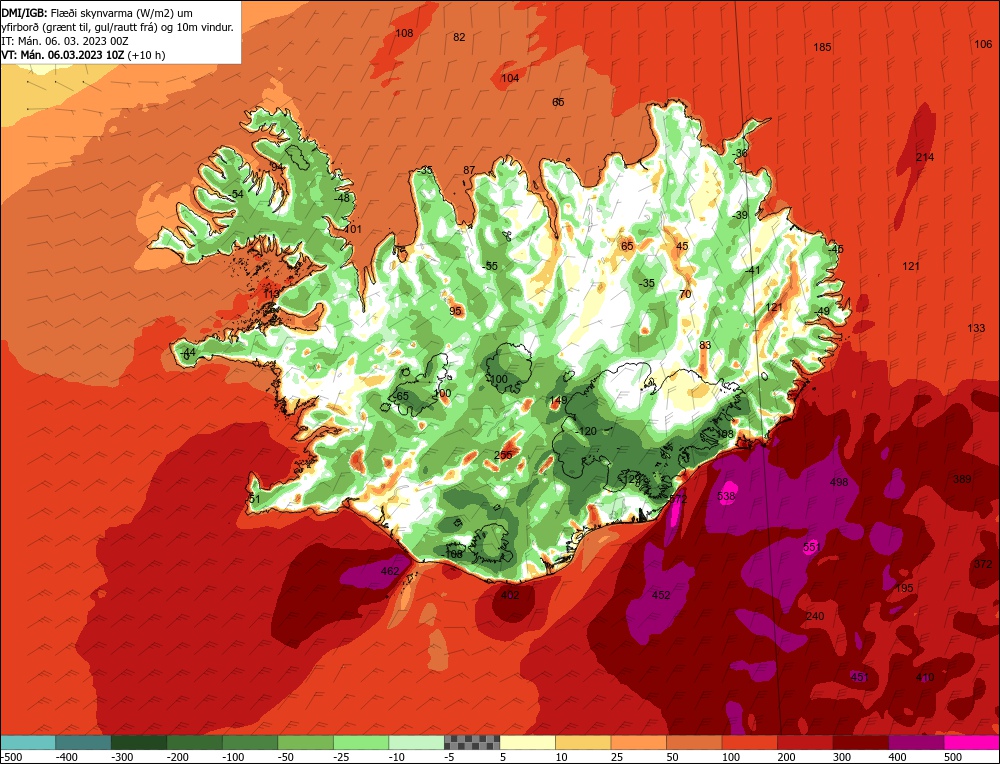The image size is (1000, 764).
Task: Click the 551 magenta peak southeast
Action: point(811,547)
